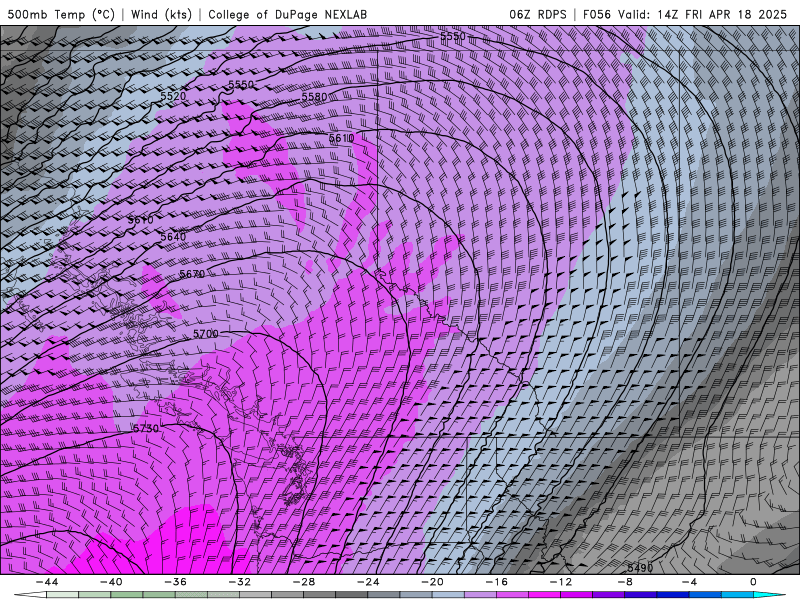Click the 5580 contour label
800x600 pixels.
(314, 96)
